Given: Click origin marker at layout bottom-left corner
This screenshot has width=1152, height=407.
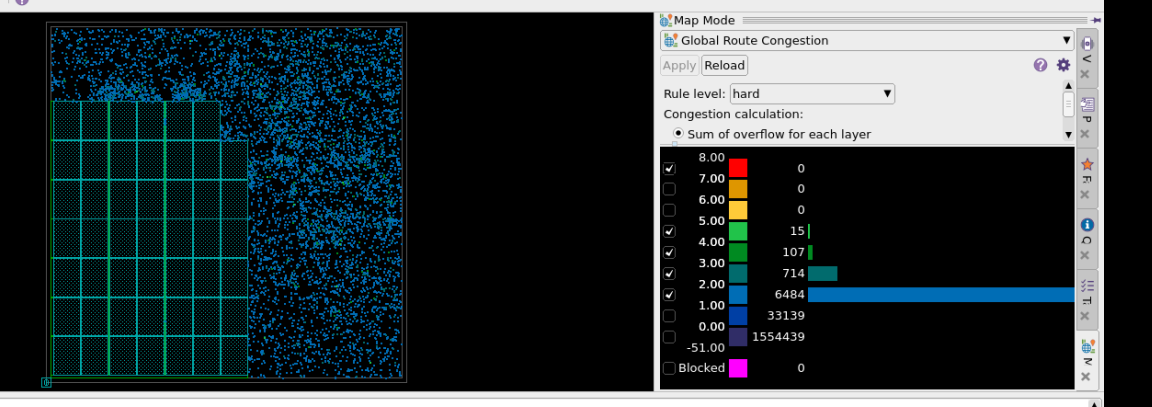Looking at the screenshot, I should tap(46, 382).
